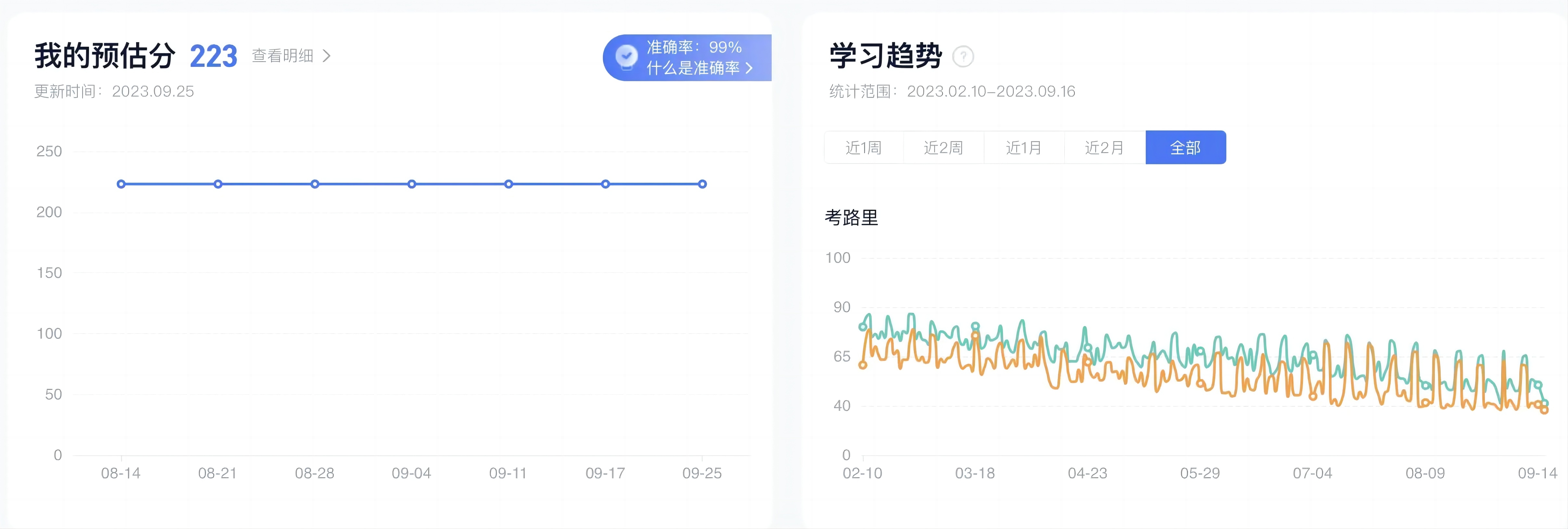This screenshot has width=1568, height=529.
Task: Click the 学习趋势 heading
Action: coord(886,56)
